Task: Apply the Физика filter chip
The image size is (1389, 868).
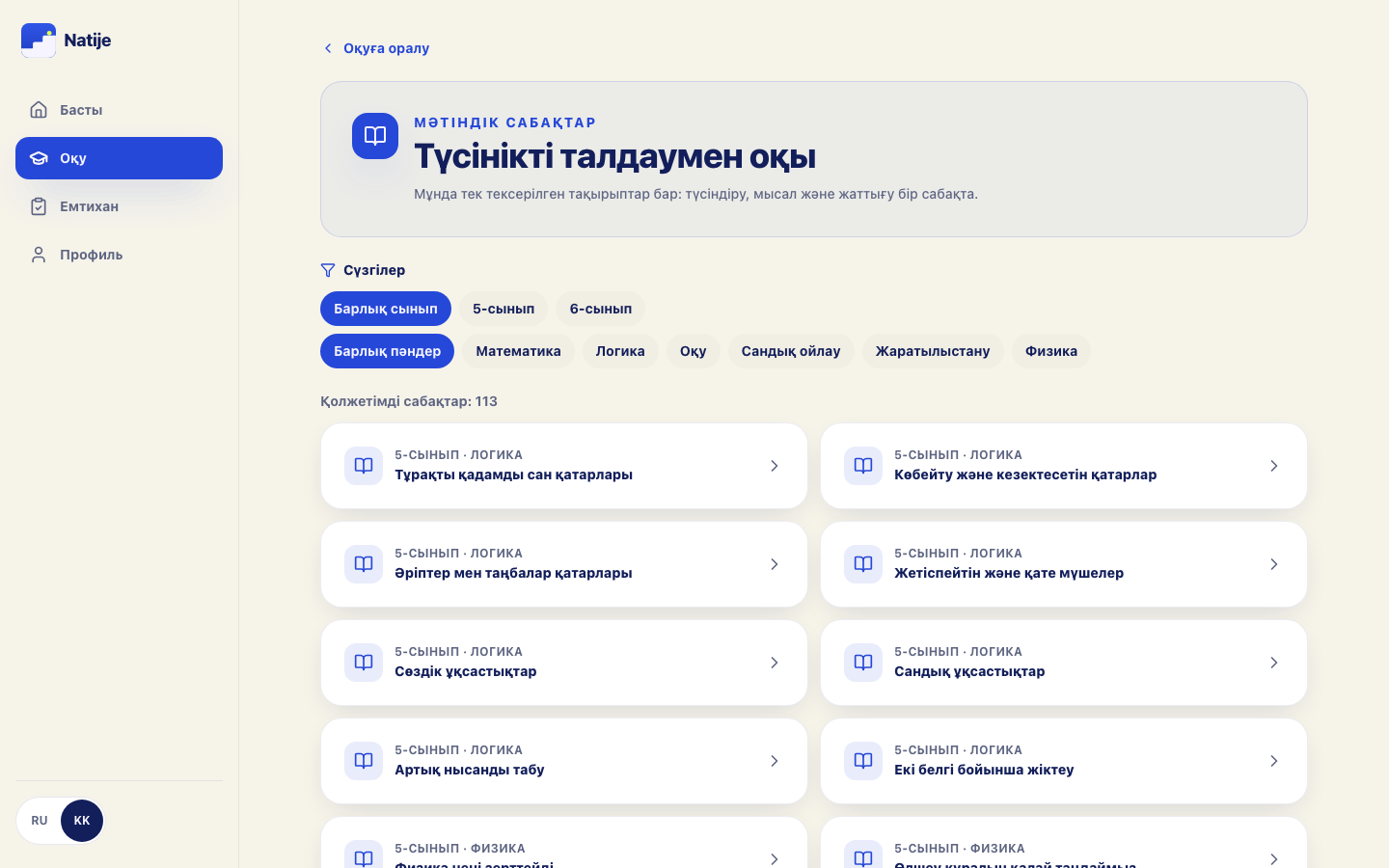Action: click(1051, 351)
